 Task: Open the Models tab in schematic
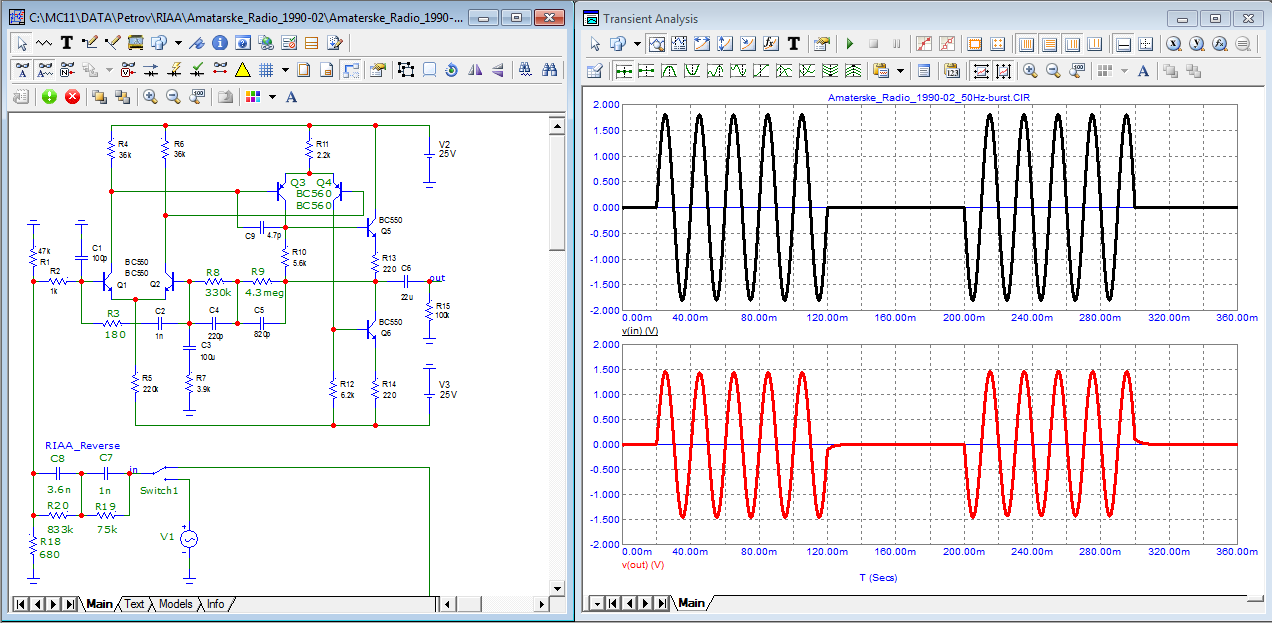(175, 604)
